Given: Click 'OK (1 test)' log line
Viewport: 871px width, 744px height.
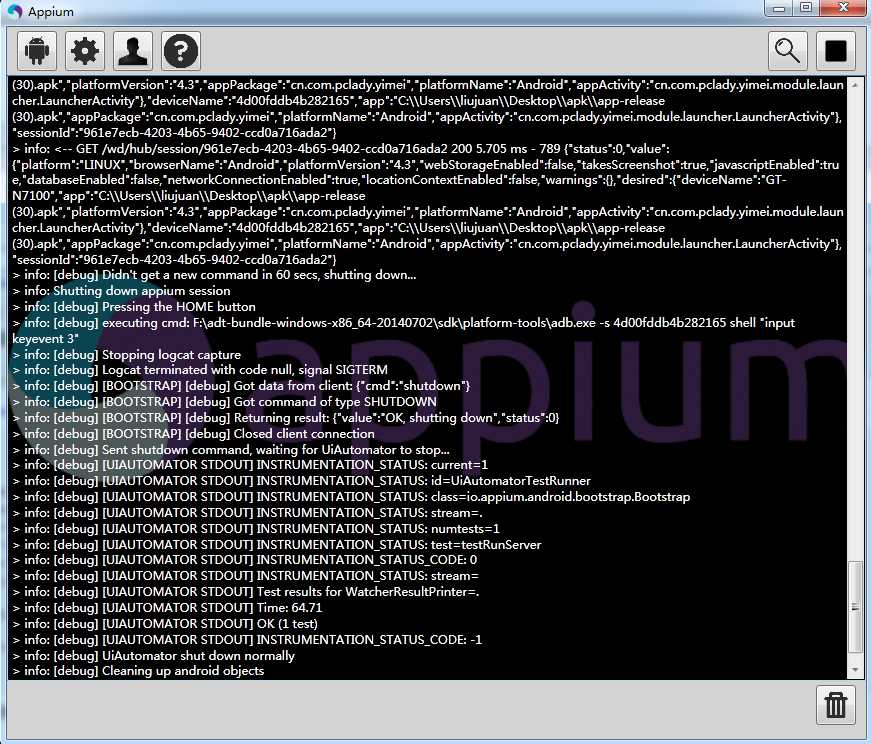Looking at the screenshot, I should [x=165, y=623].
